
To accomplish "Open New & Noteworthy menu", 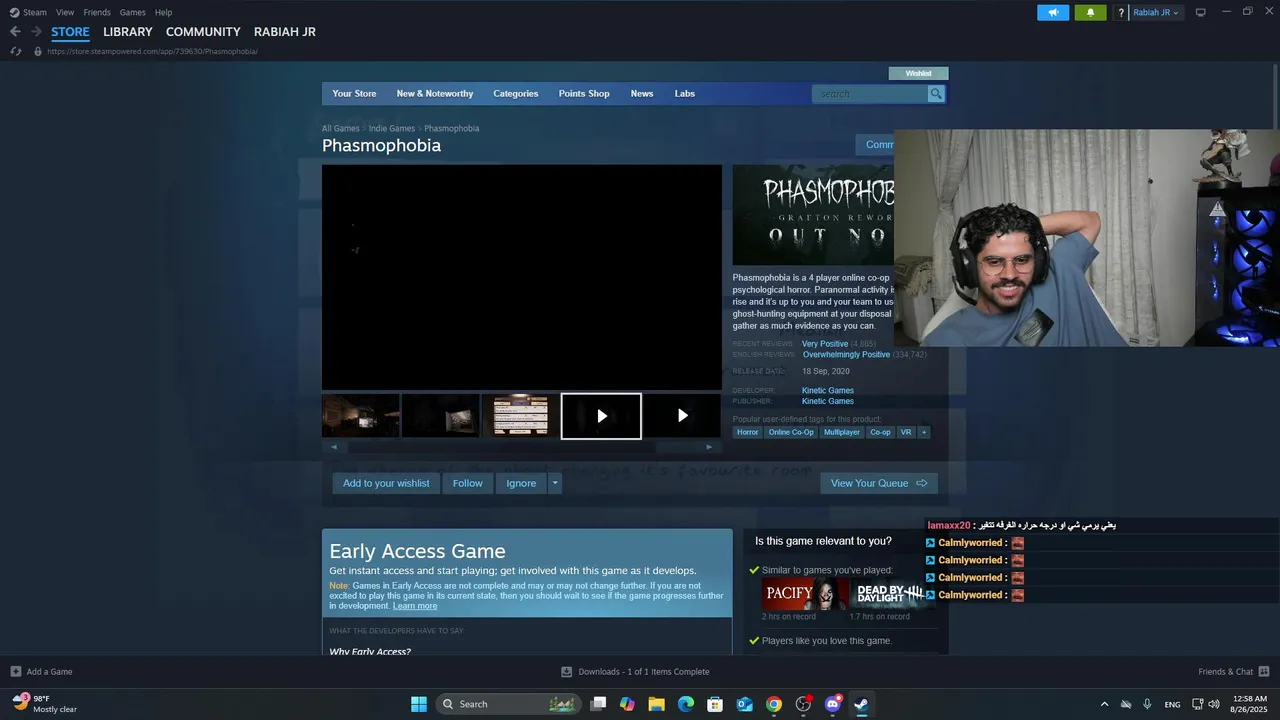I will 435,94.
